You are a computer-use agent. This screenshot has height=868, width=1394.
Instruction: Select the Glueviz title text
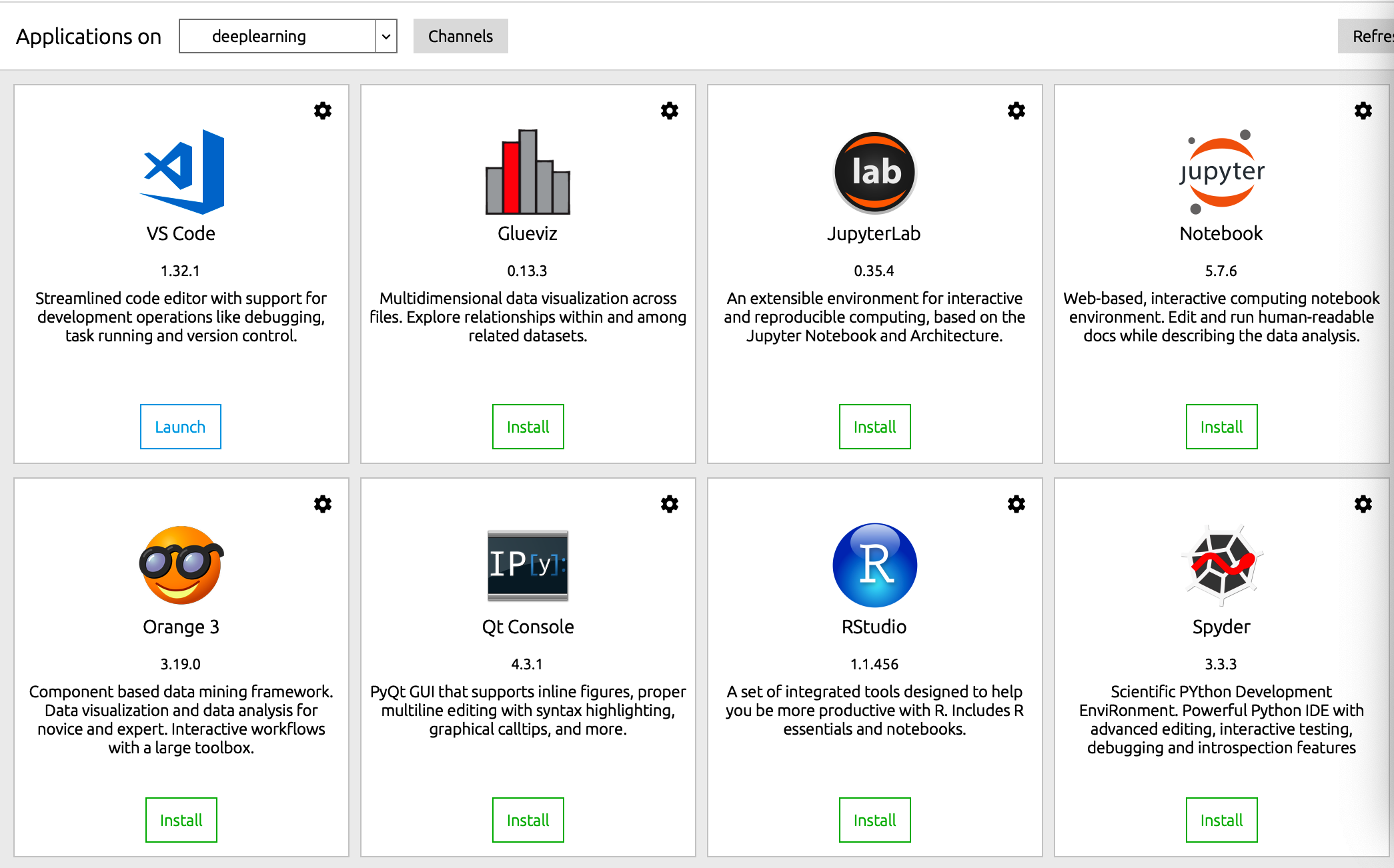[528, 233]
